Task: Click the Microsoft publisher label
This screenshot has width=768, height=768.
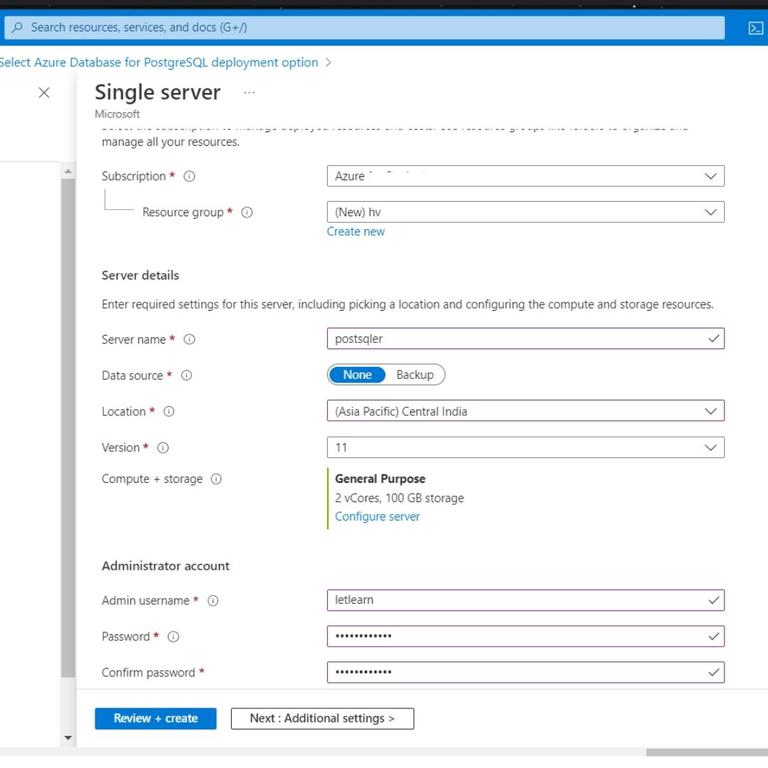Action: pos(117,114)
